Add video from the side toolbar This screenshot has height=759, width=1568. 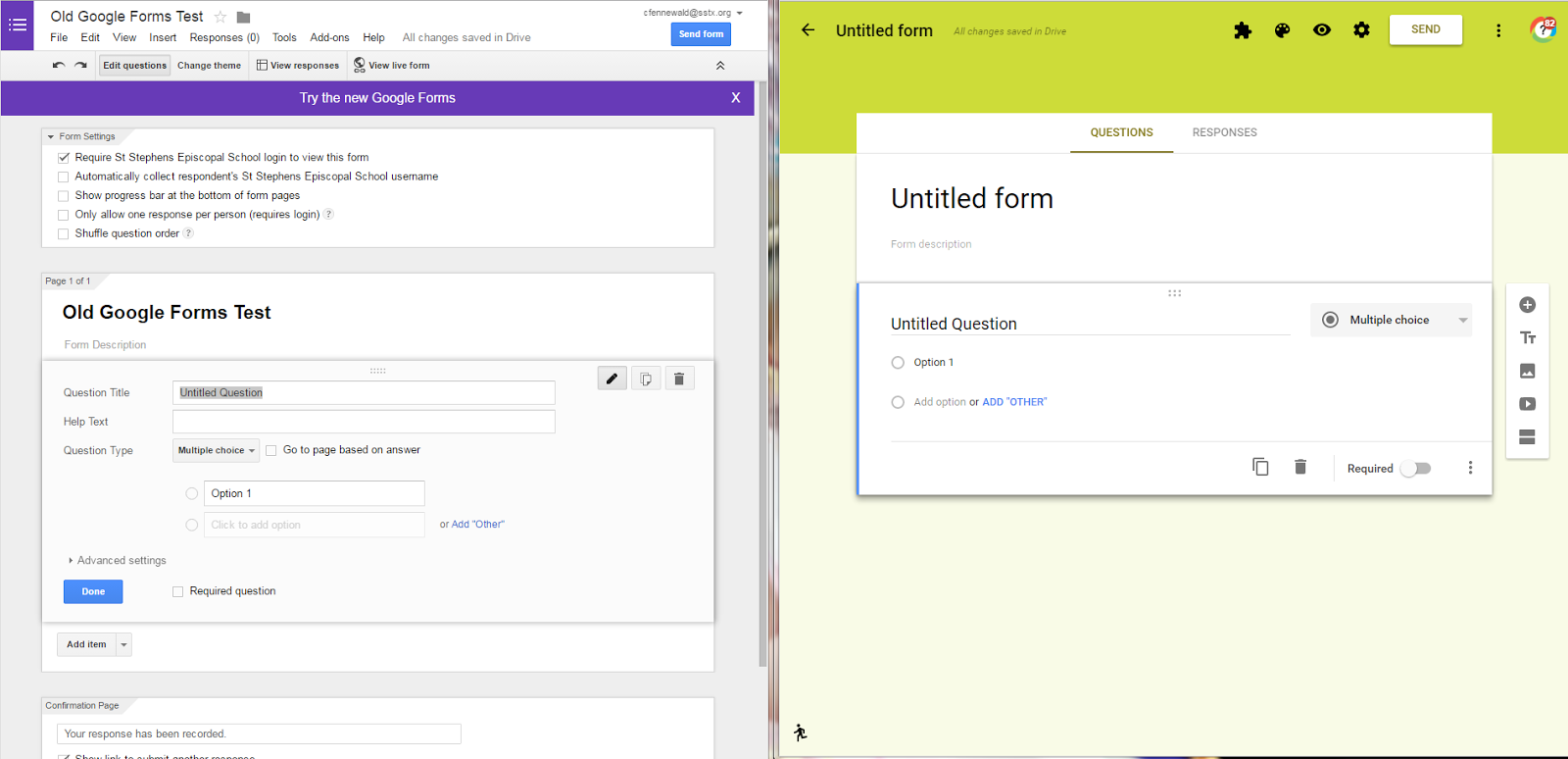(x=1527, y=404)
